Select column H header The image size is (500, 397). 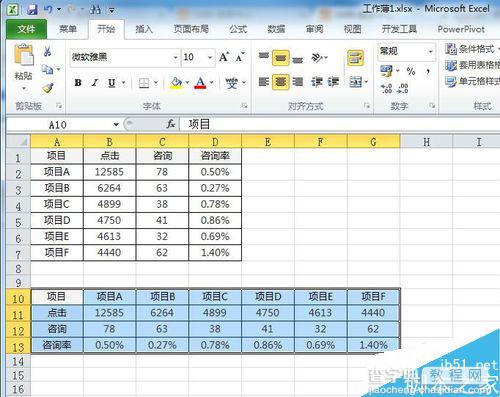426,142
